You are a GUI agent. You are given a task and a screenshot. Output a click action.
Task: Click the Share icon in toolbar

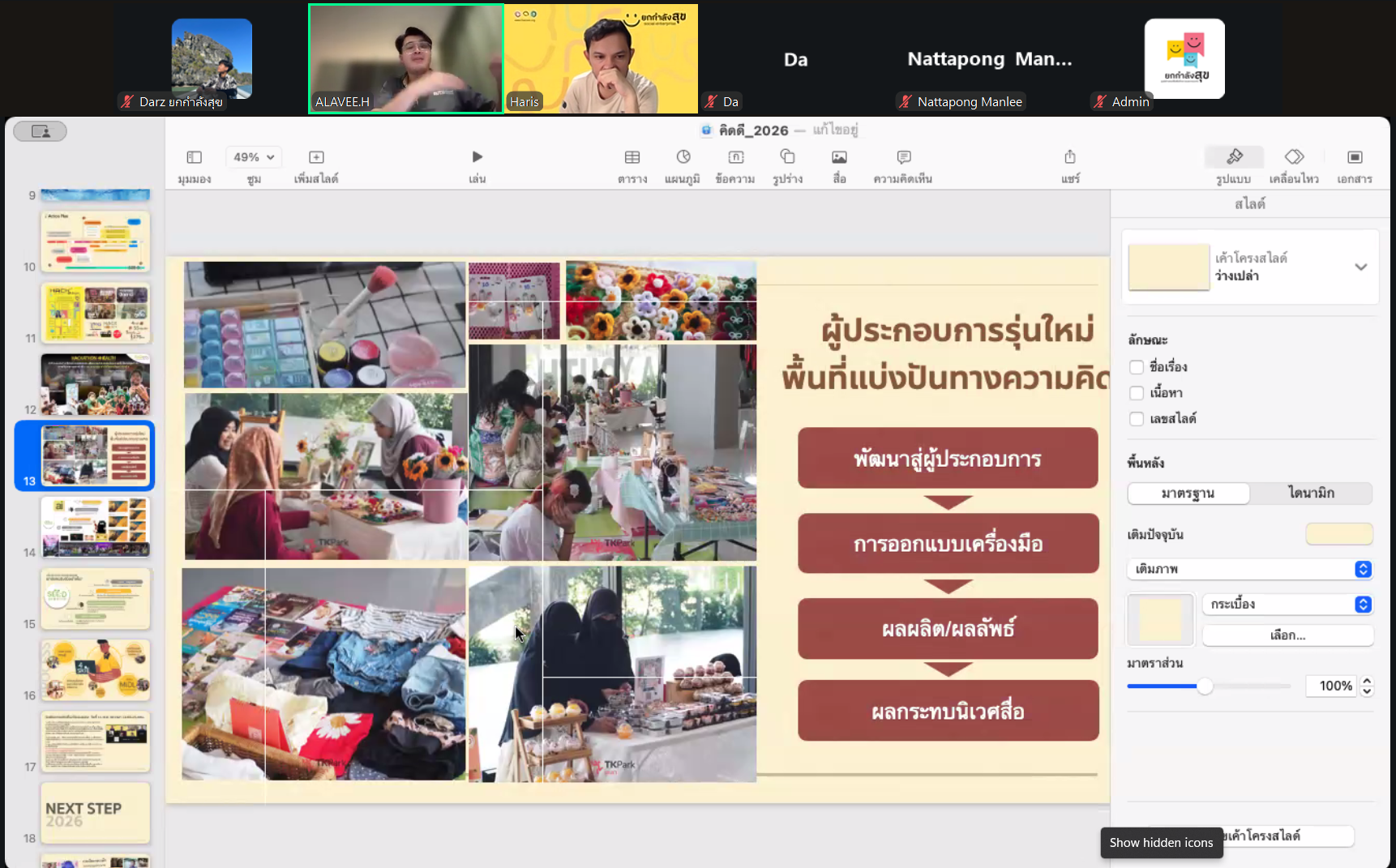tap(1070, 157)
